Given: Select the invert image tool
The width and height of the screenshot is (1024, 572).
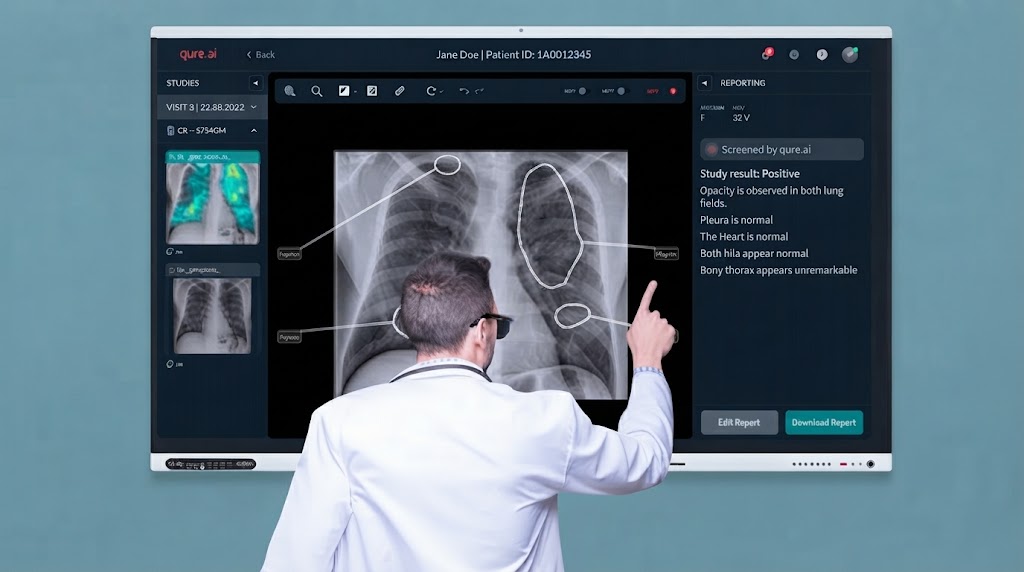Looking at the screenshot, I should (372, 91).
